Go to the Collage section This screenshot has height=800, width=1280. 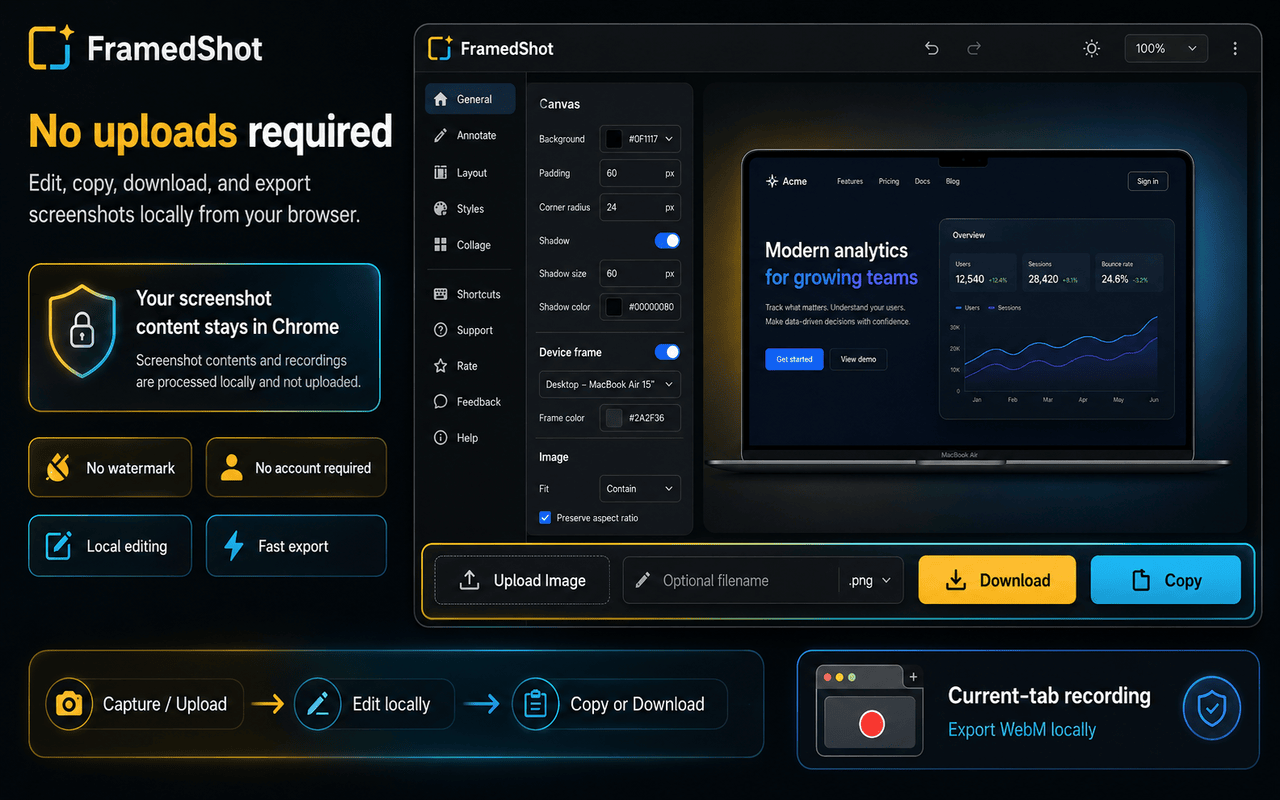[470, 245]
